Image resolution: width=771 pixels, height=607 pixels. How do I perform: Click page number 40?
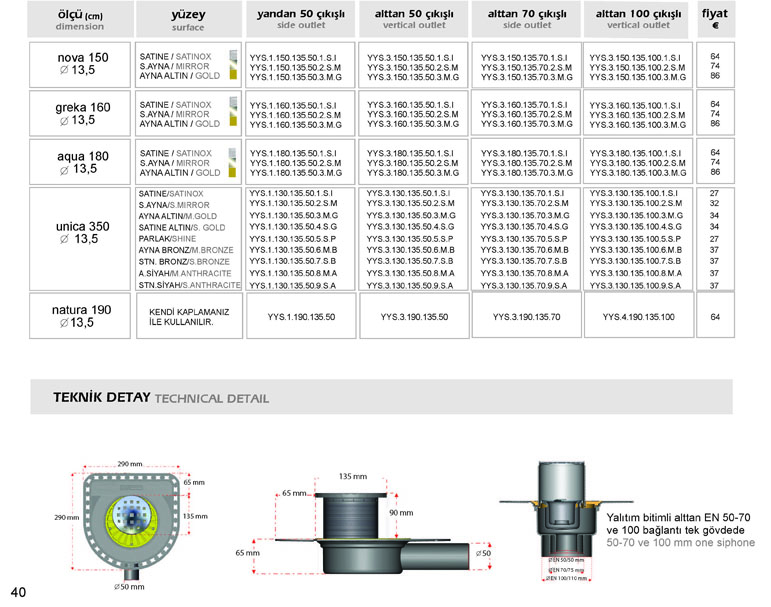(x=19, y=591)
